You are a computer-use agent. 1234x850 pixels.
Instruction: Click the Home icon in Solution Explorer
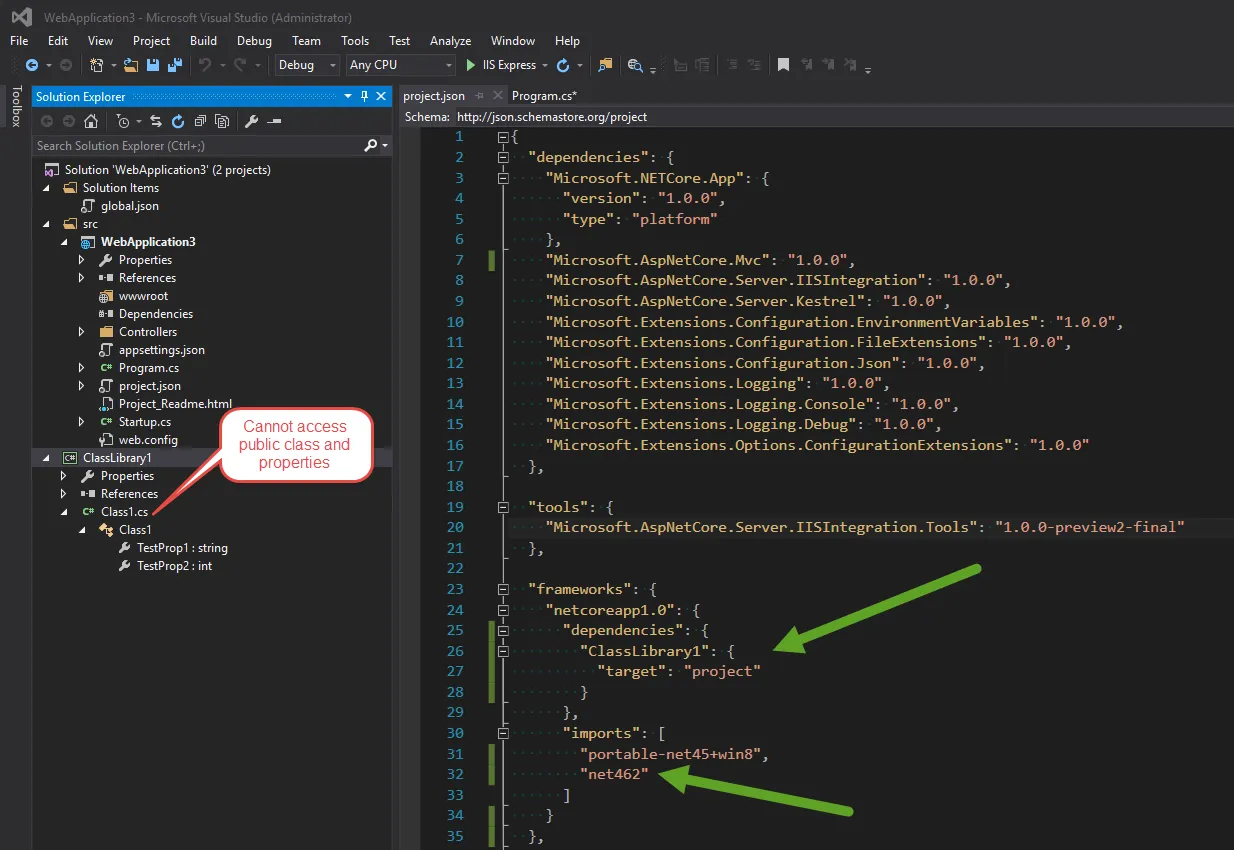tap(91, 121)
